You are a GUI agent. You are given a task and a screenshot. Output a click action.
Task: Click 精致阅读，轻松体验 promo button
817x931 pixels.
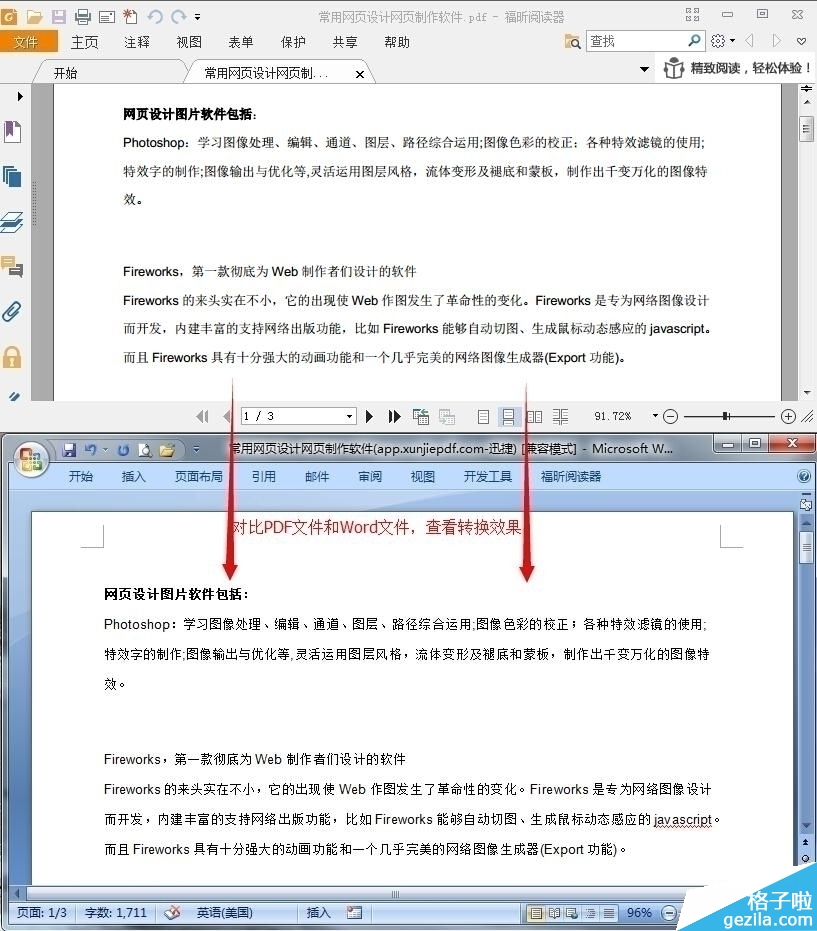pyautogui.click(x=736, y=68)
